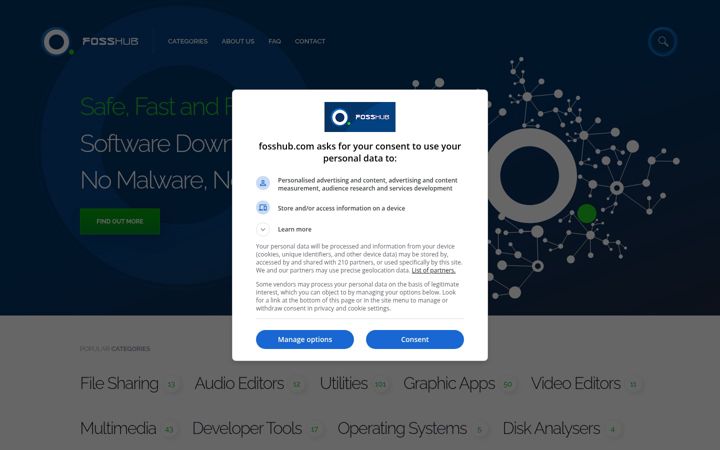The width and height of the screenshot is (720, 450).
Task: Click the store information device icon
Action: (263, 208)
